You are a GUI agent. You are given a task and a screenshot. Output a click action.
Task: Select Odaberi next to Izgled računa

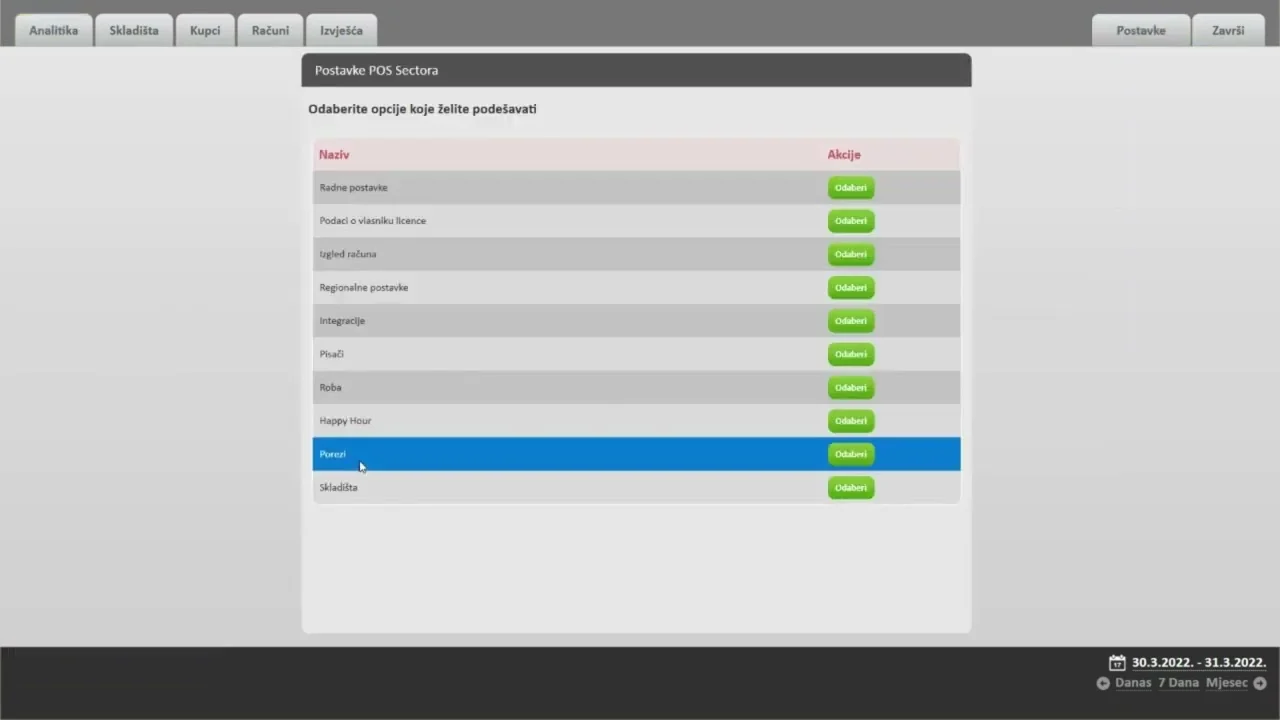[x=851, y=254]
